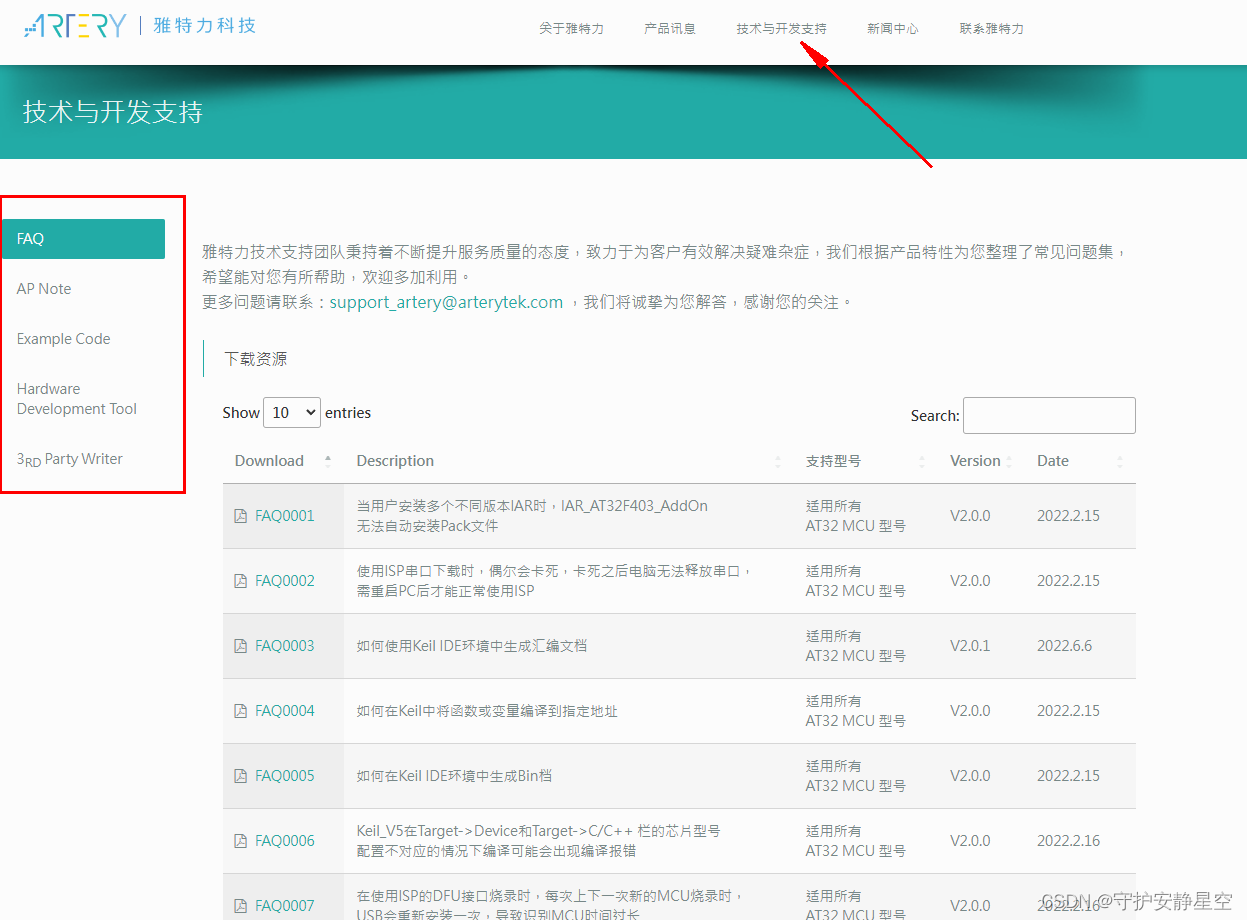Image resolution: width=1247 pixels, height=920 pixels.
Task: Open 联系雅特力 menu
Action: 992,29
